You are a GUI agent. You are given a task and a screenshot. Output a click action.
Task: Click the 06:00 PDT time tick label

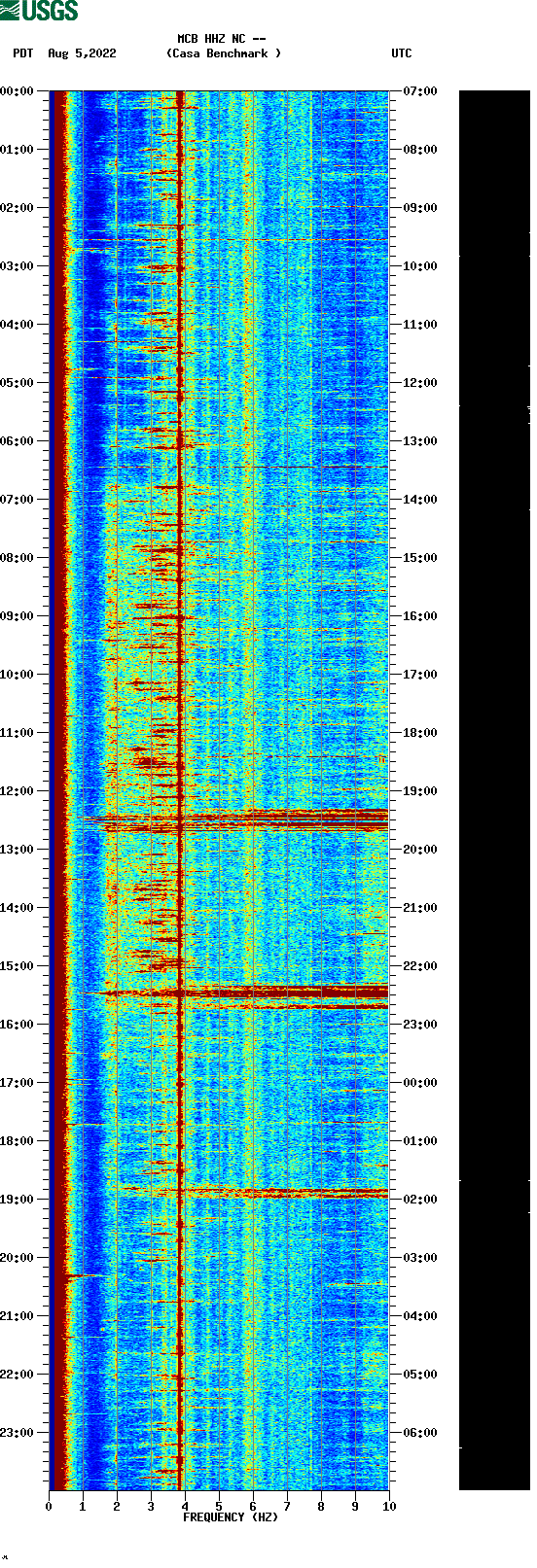point(18,441)
